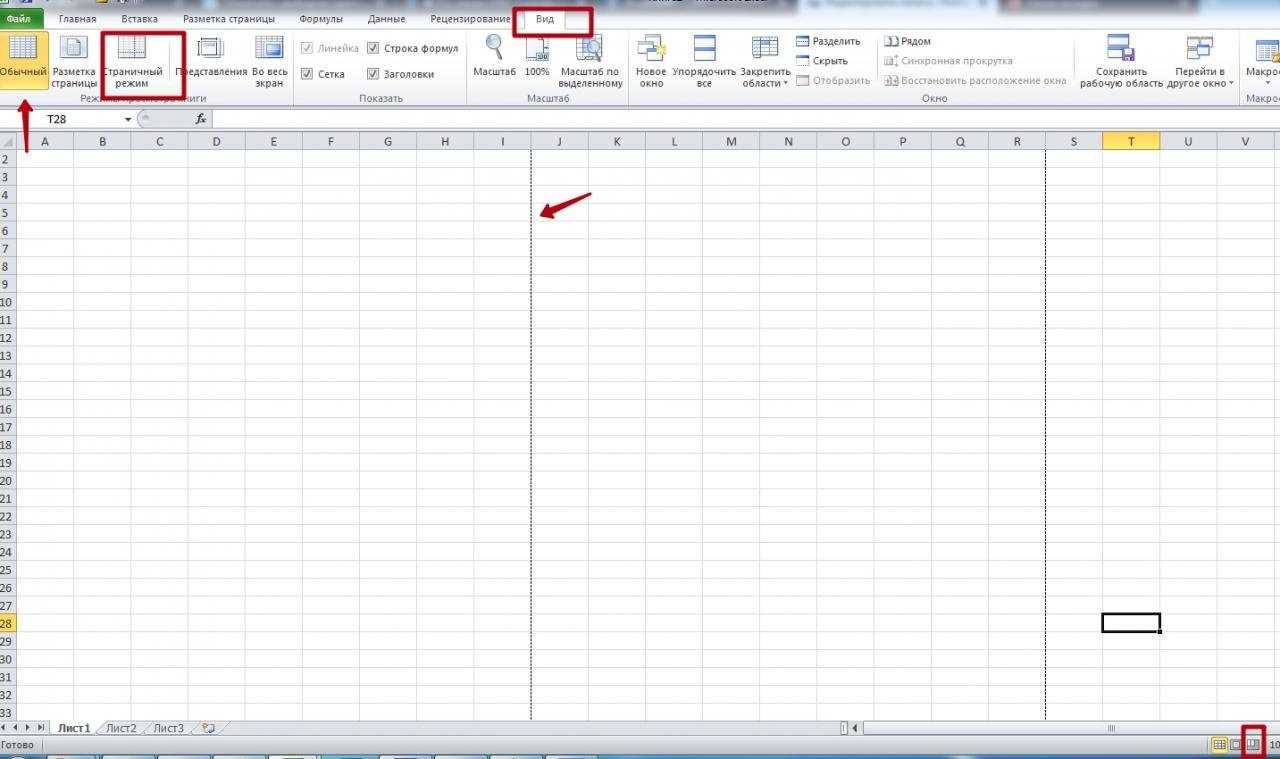Activate Страничный режим page break preview
The image size is (1280, 759).
[x=132, y=60]
